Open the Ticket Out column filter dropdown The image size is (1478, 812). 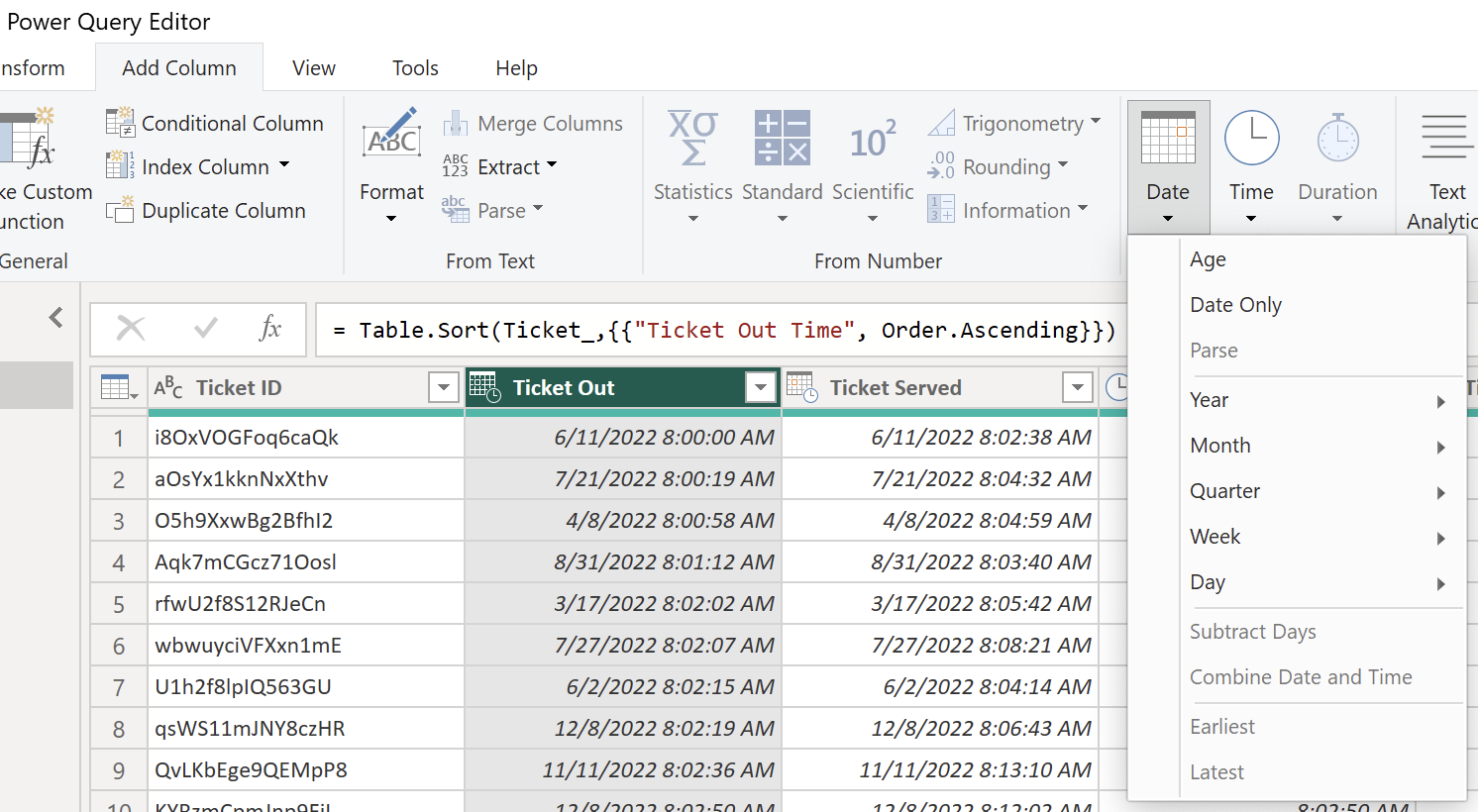[x=760, y=387]
